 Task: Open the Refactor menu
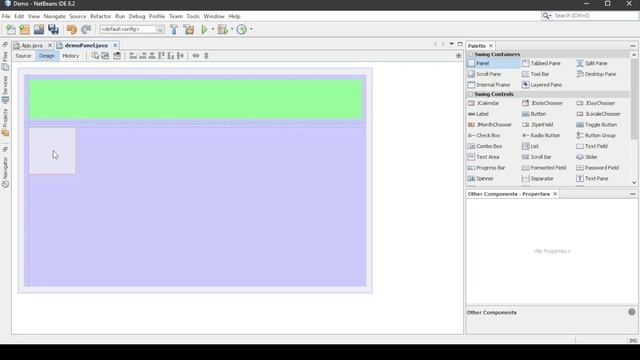pyautogui.click(x=100, y=16)
